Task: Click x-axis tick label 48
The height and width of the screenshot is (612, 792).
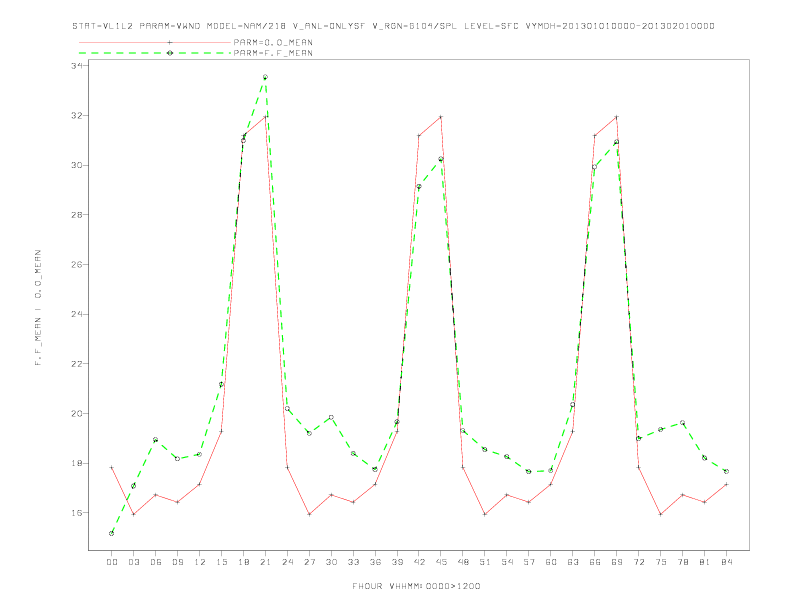Action: click(x=463, y=562)
